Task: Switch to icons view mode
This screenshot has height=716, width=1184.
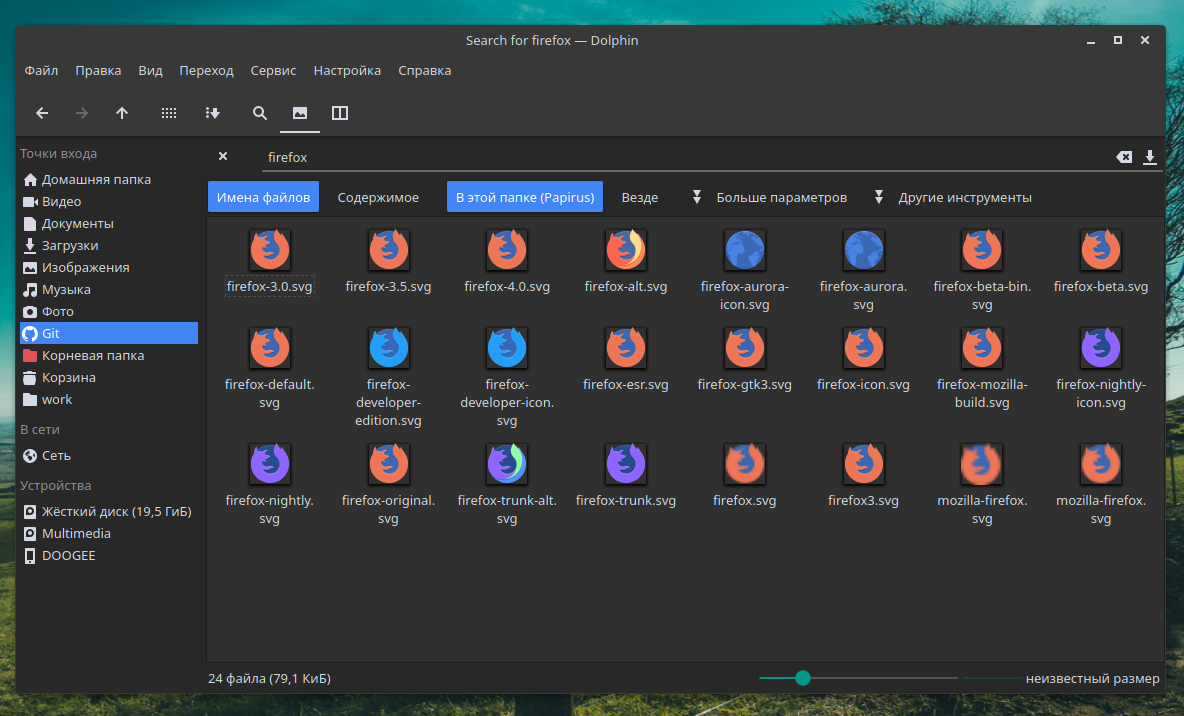Action: point(168,113)
